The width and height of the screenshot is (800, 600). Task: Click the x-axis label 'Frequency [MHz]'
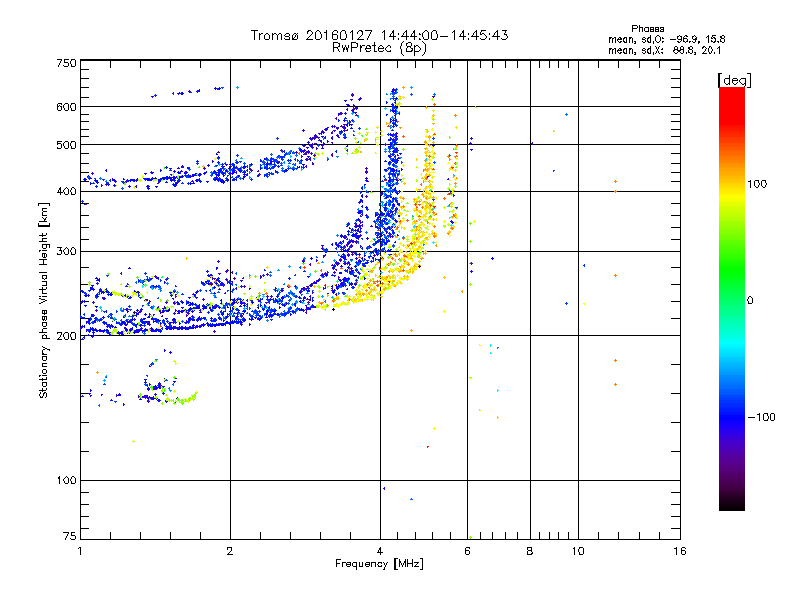pyautogui.click(x=379, y=564)
